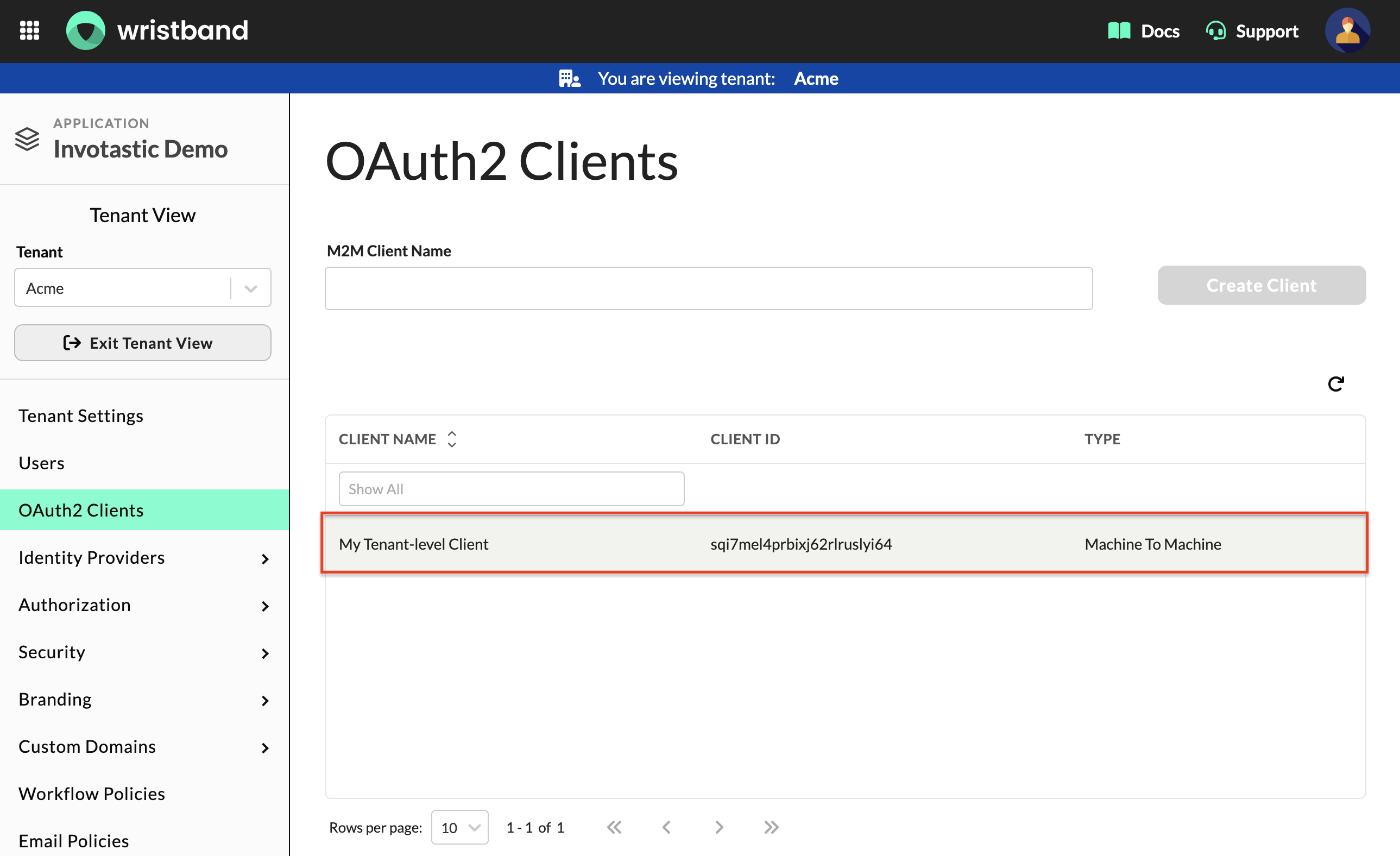The width and height of the screenshot is (1400, 856).
Task: Expand the Branding submenu
Action: click(x=265, y=700)
